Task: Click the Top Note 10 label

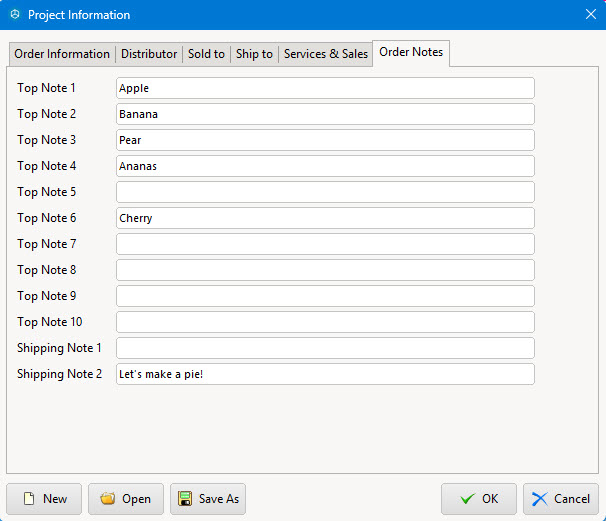Action: (49, 322)
